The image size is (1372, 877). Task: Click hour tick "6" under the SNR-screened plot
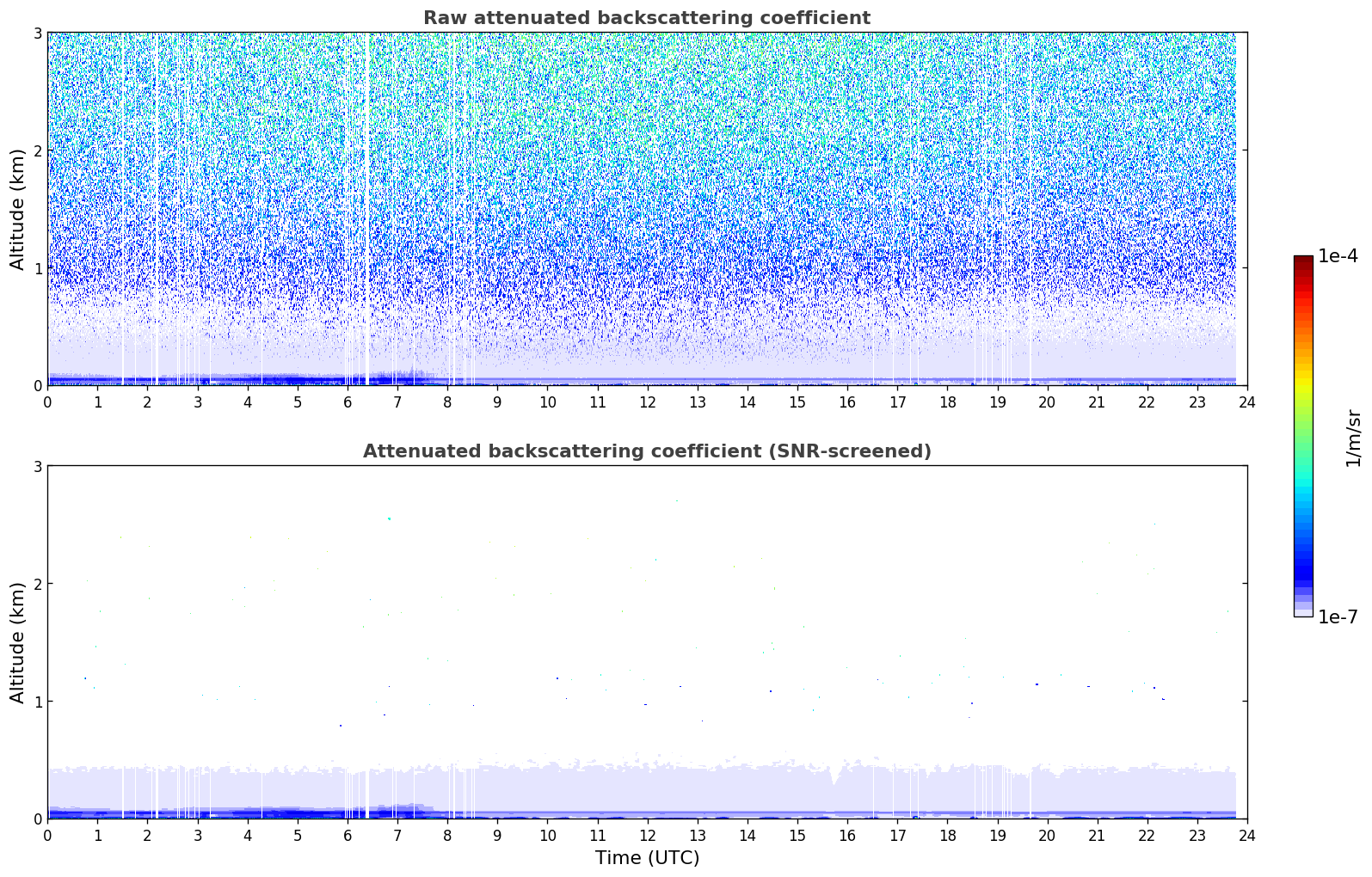(x=348, y=835)
